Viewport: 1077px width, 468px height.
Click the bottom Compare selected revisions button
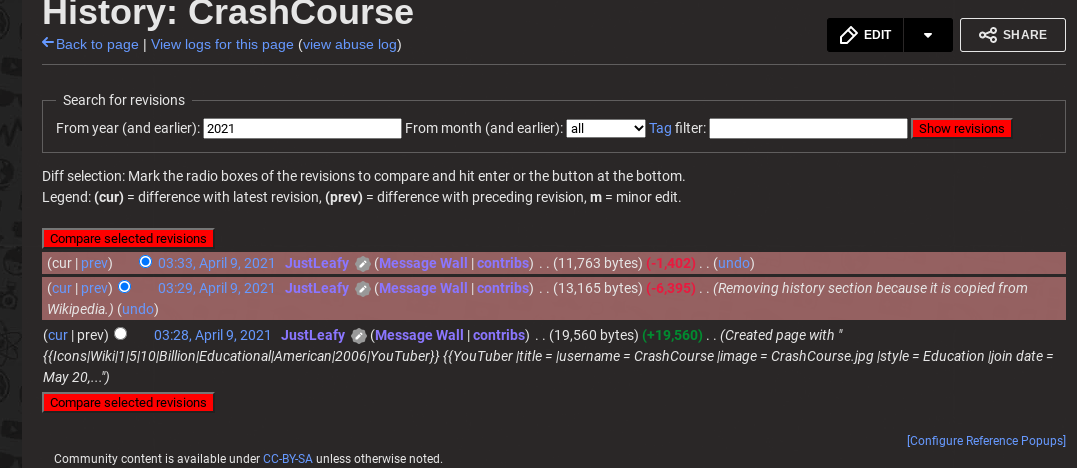point(128,402)
